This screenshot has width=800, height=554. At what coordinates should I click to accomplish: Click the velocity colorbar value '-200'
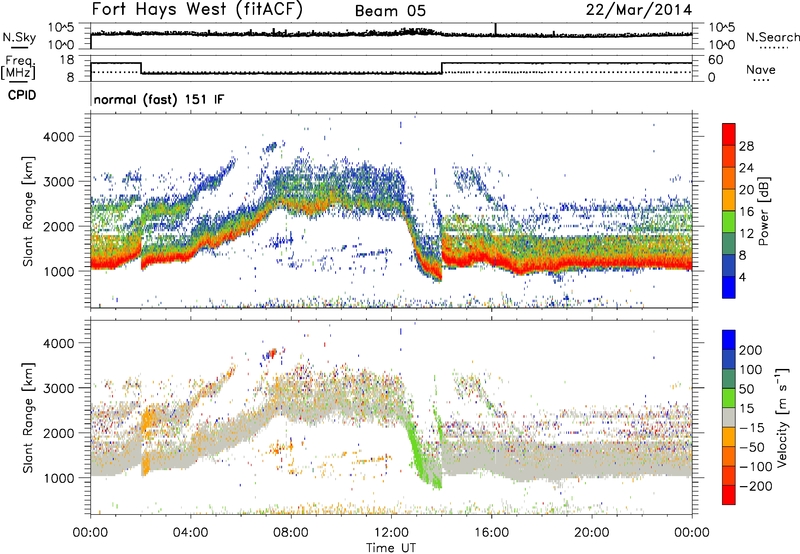pyautogui.click(x=756, y=486)
